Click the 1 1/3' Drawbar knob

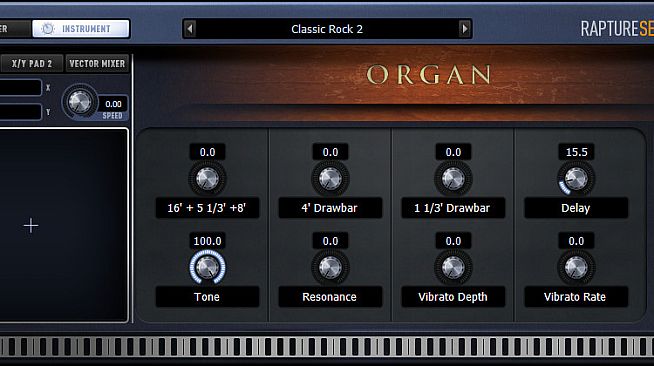453,179
